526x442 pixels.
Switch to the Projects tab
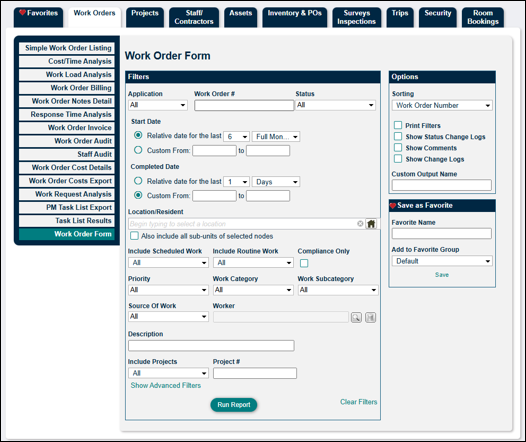145,17
